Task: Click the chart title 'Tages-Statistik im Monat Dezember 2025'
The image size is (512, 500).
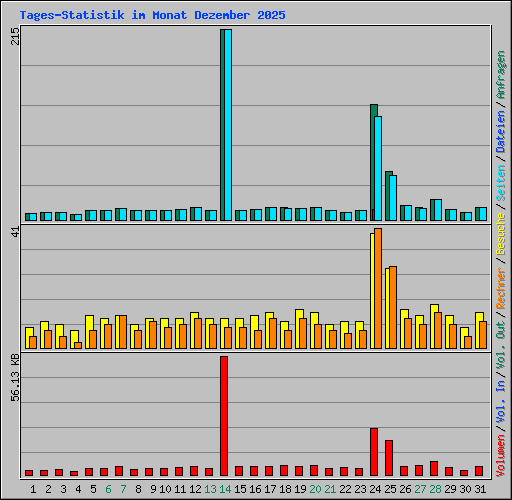Action: coord(152,15)
